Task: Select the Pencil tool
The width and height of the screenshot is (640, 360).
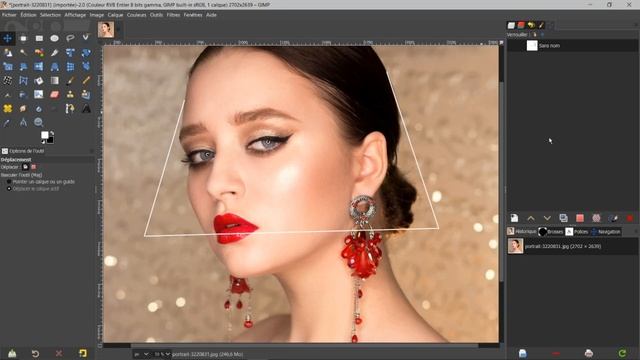Action: point(86,80)
